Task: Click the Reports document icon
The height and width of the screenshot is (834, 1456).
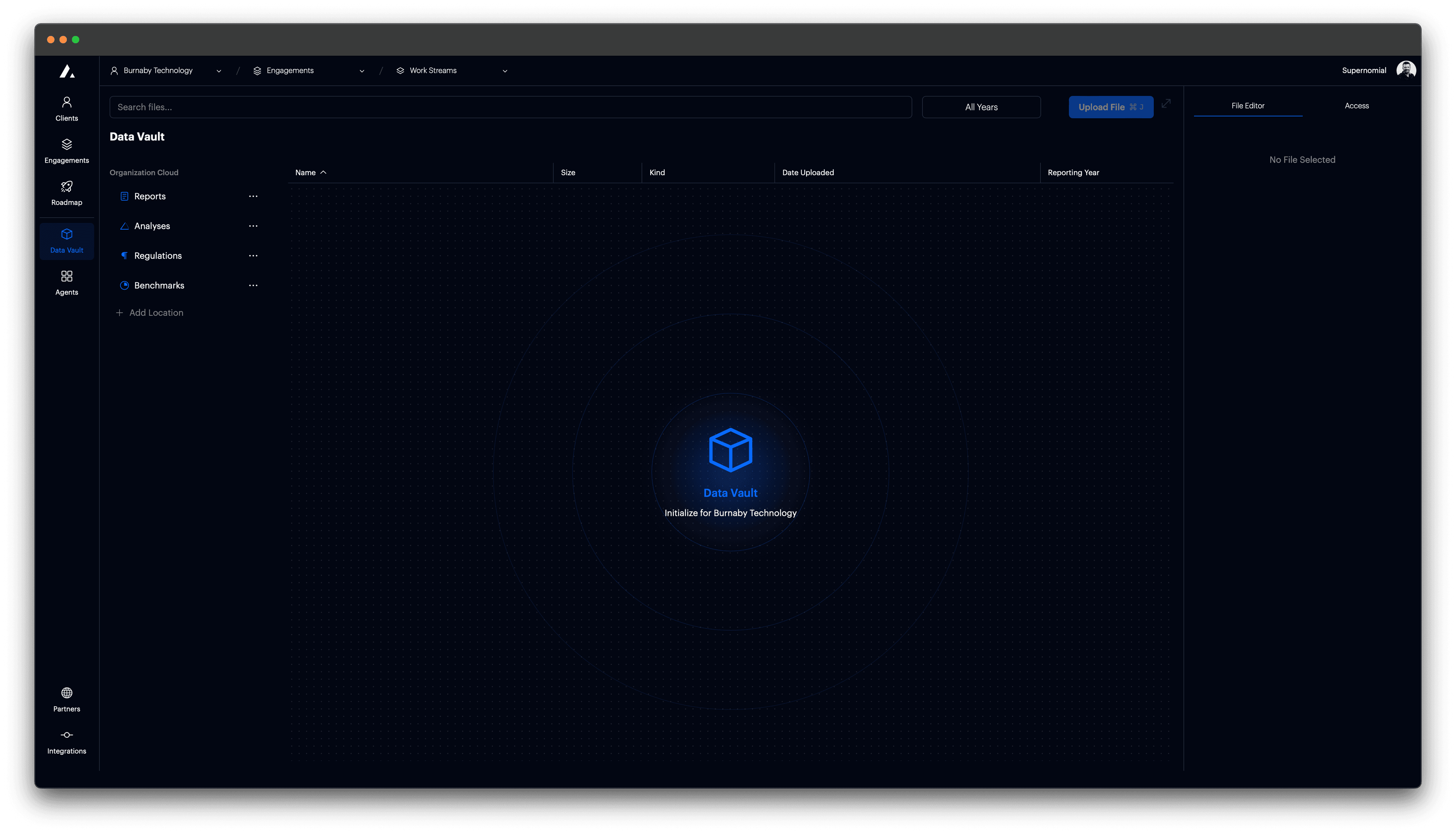Action: point(124,196)
